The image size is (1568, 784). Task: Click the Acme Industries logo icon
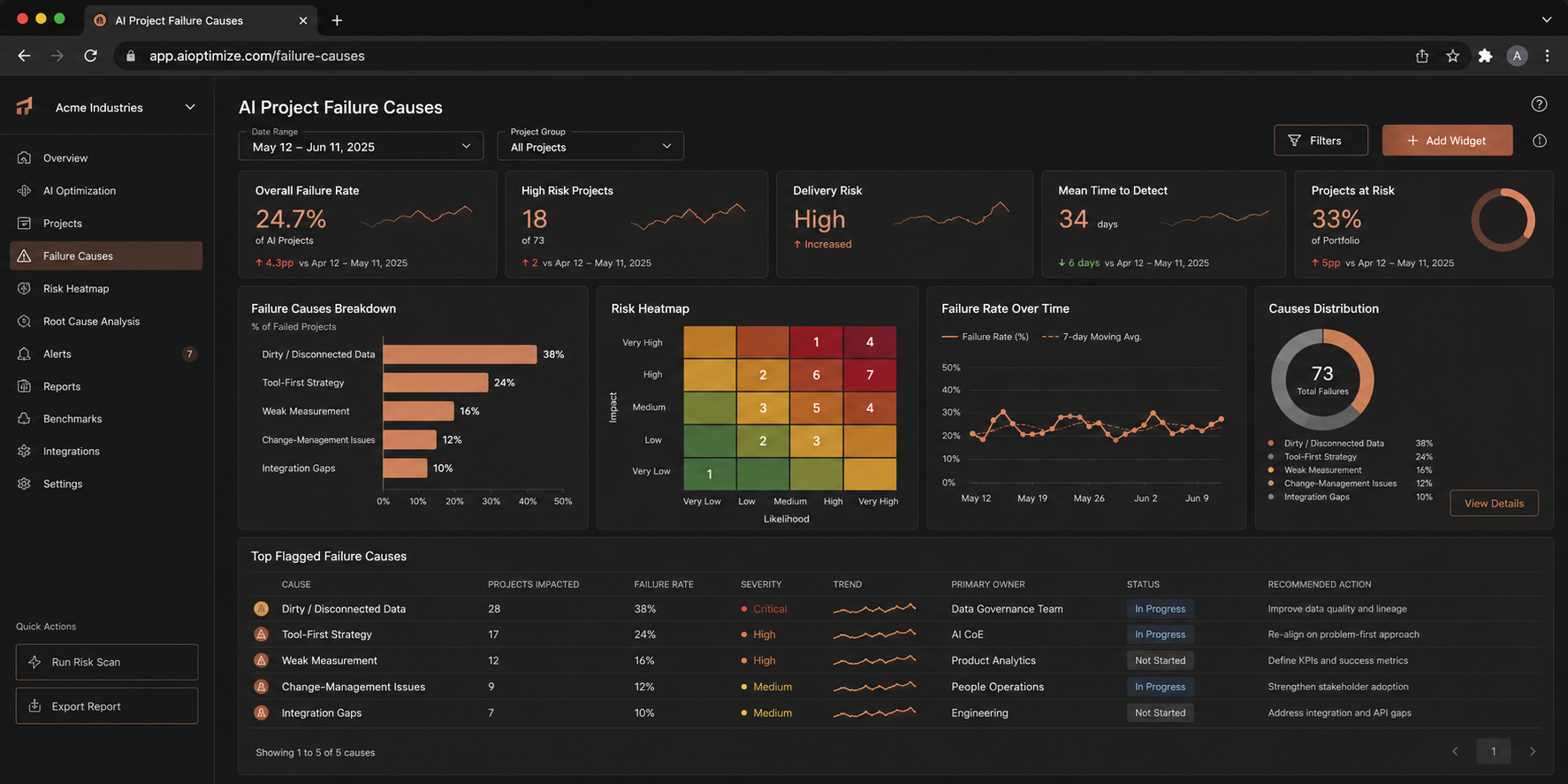[25, 107]
